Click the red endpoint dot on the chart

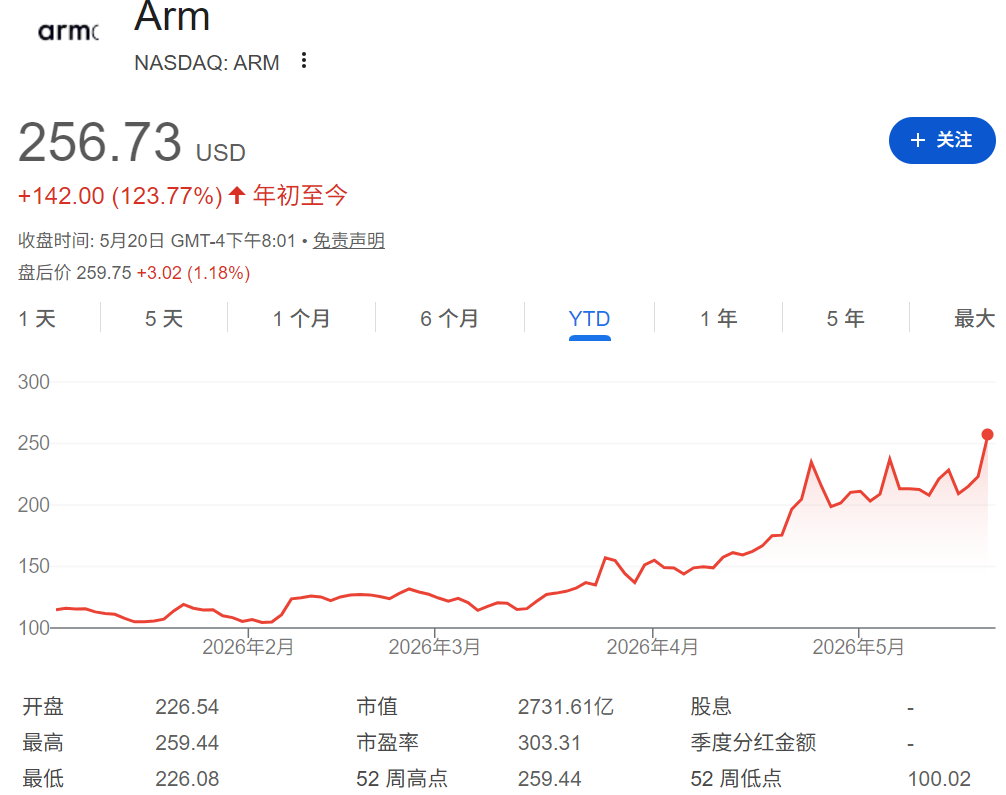tap(987, 434)
